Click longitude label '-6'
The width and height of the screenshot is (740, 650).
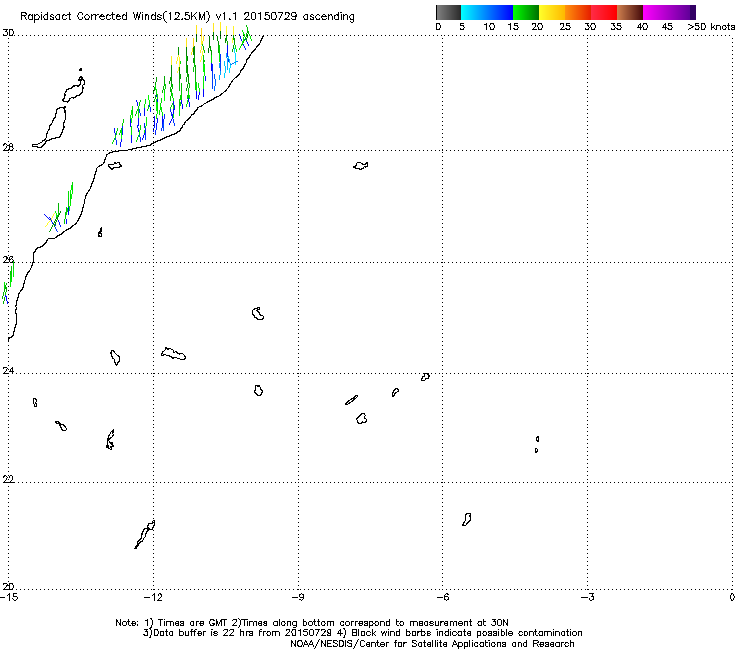[442, 597]
